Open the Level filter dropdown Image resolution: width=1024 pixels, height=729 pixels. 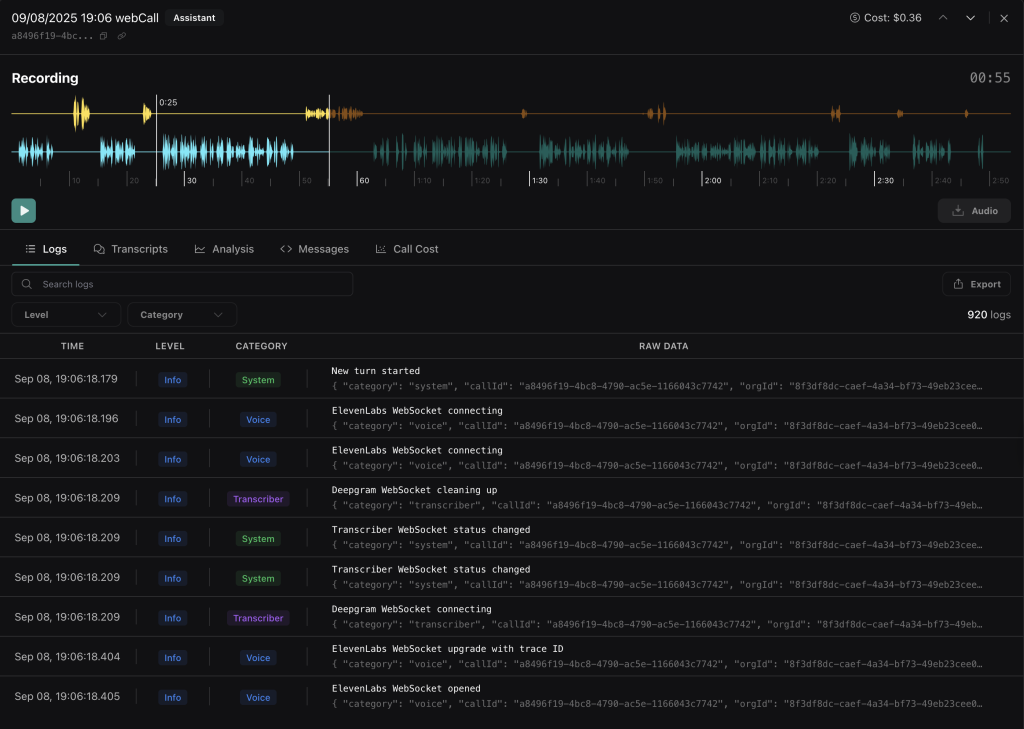pos(66,315)
